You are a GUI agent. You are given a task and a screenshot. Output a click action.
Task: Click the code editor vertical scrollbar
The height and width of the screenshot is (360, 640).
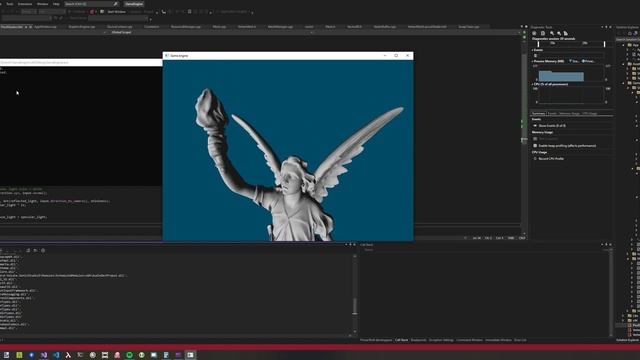(524, 135)
